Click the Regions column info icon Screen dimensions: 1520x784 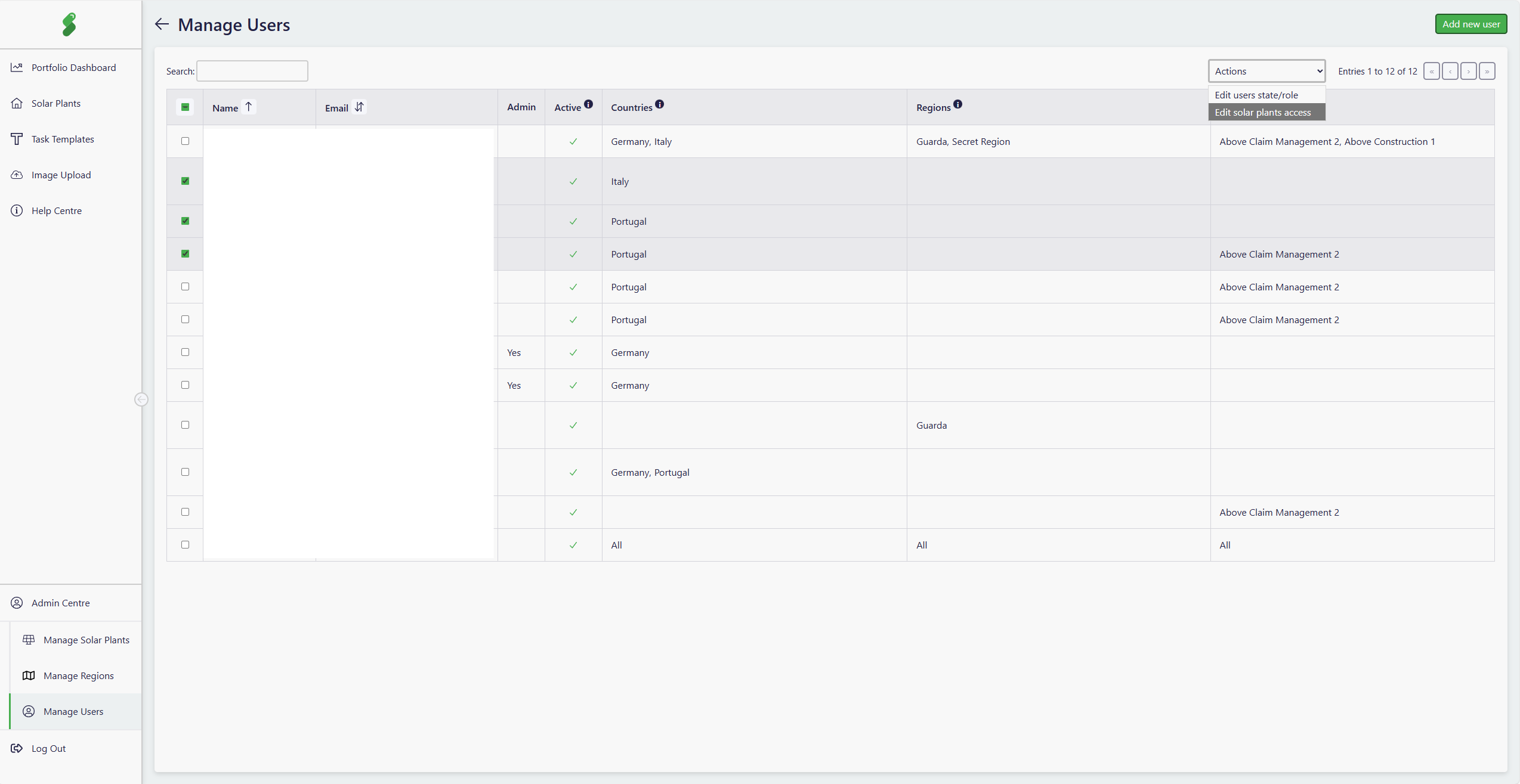(x=957, y=104)
